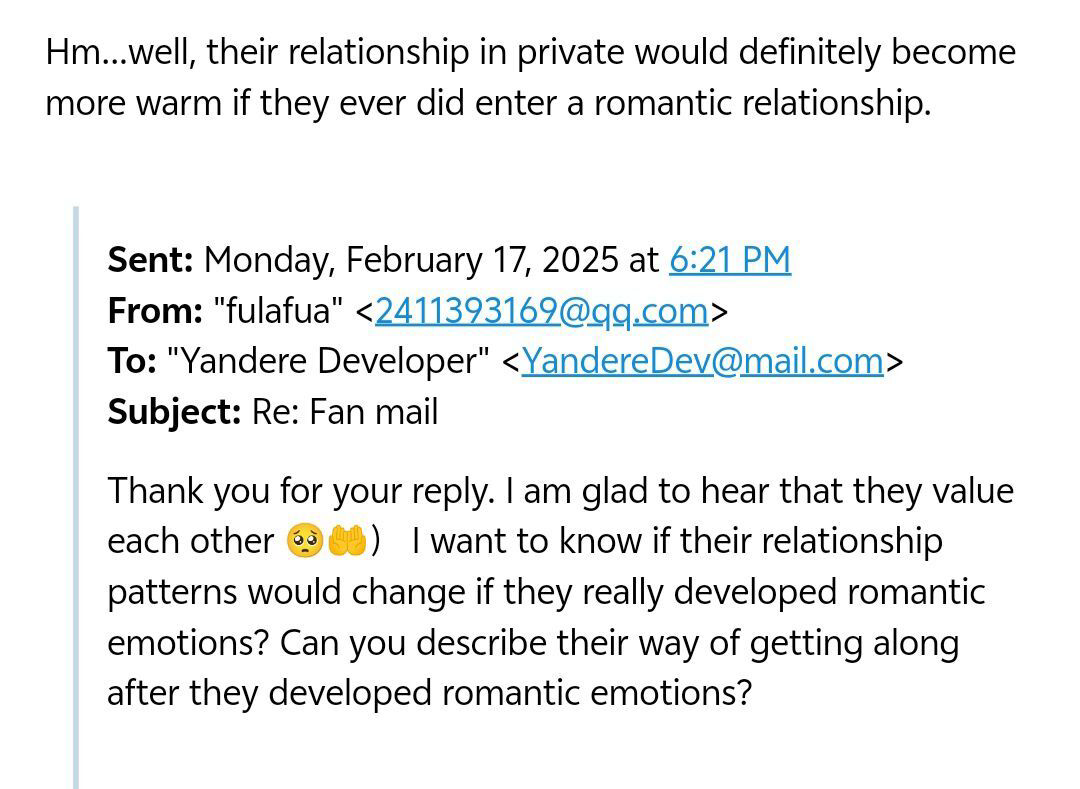Open the 6:21 PM time link
The image size is (1080, 789).
[x=730, y=260]
